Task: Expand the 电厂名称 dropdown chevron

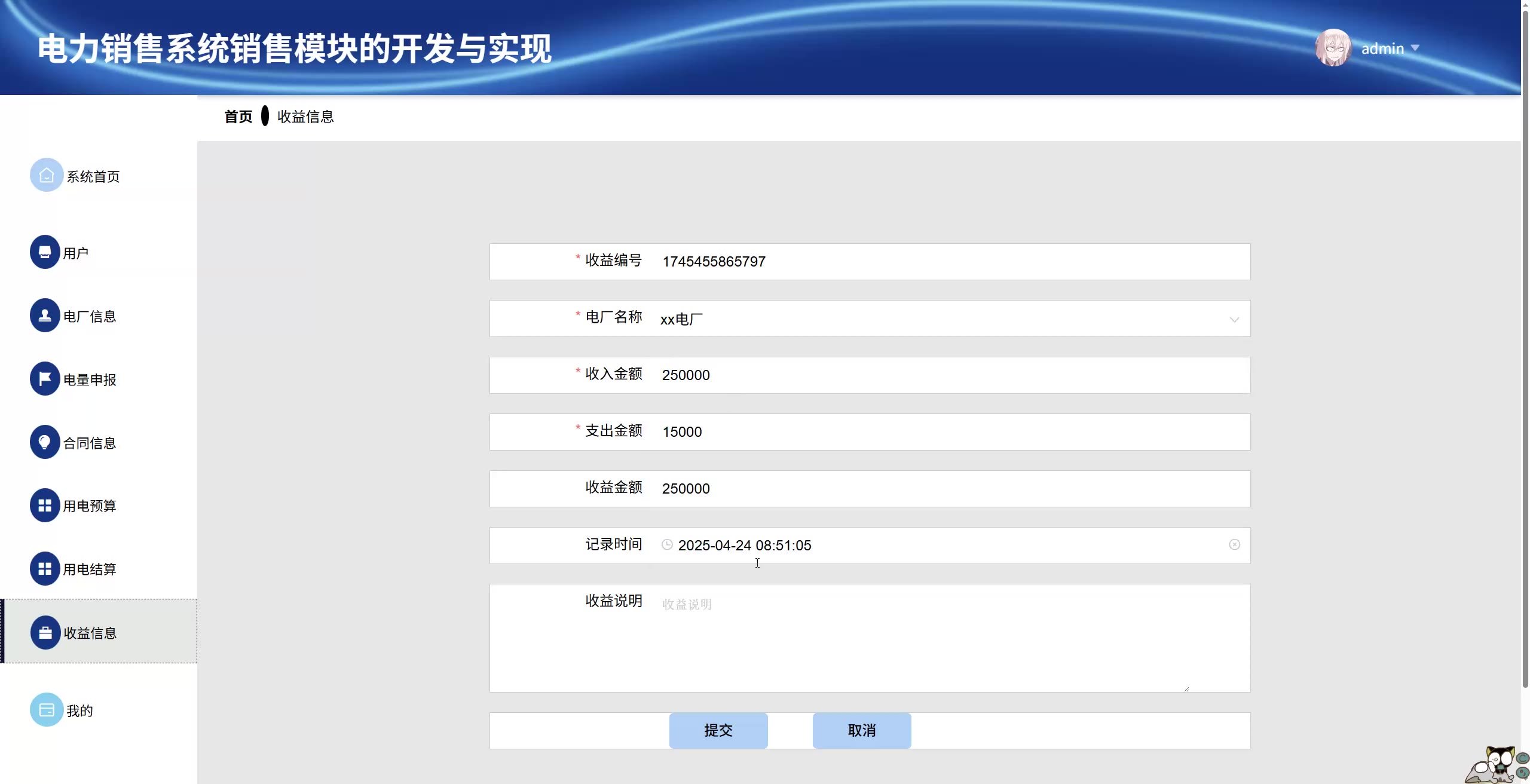Action: 1234,320
